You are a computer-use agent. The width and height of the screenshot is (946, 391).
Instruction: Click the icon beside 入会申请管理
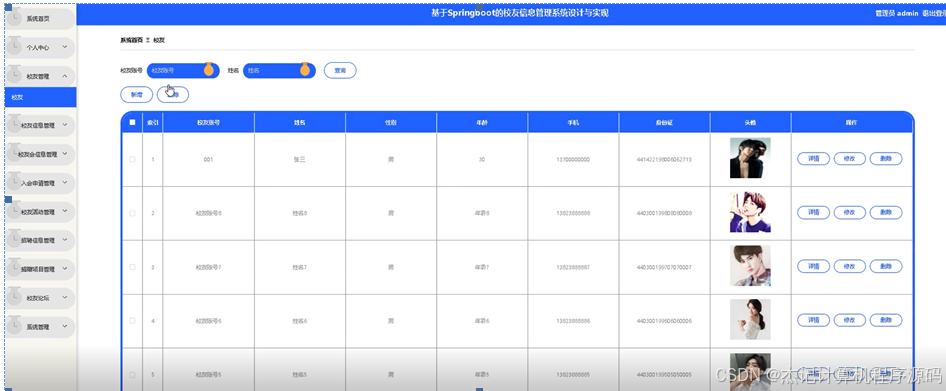click(x=14, y=183)
